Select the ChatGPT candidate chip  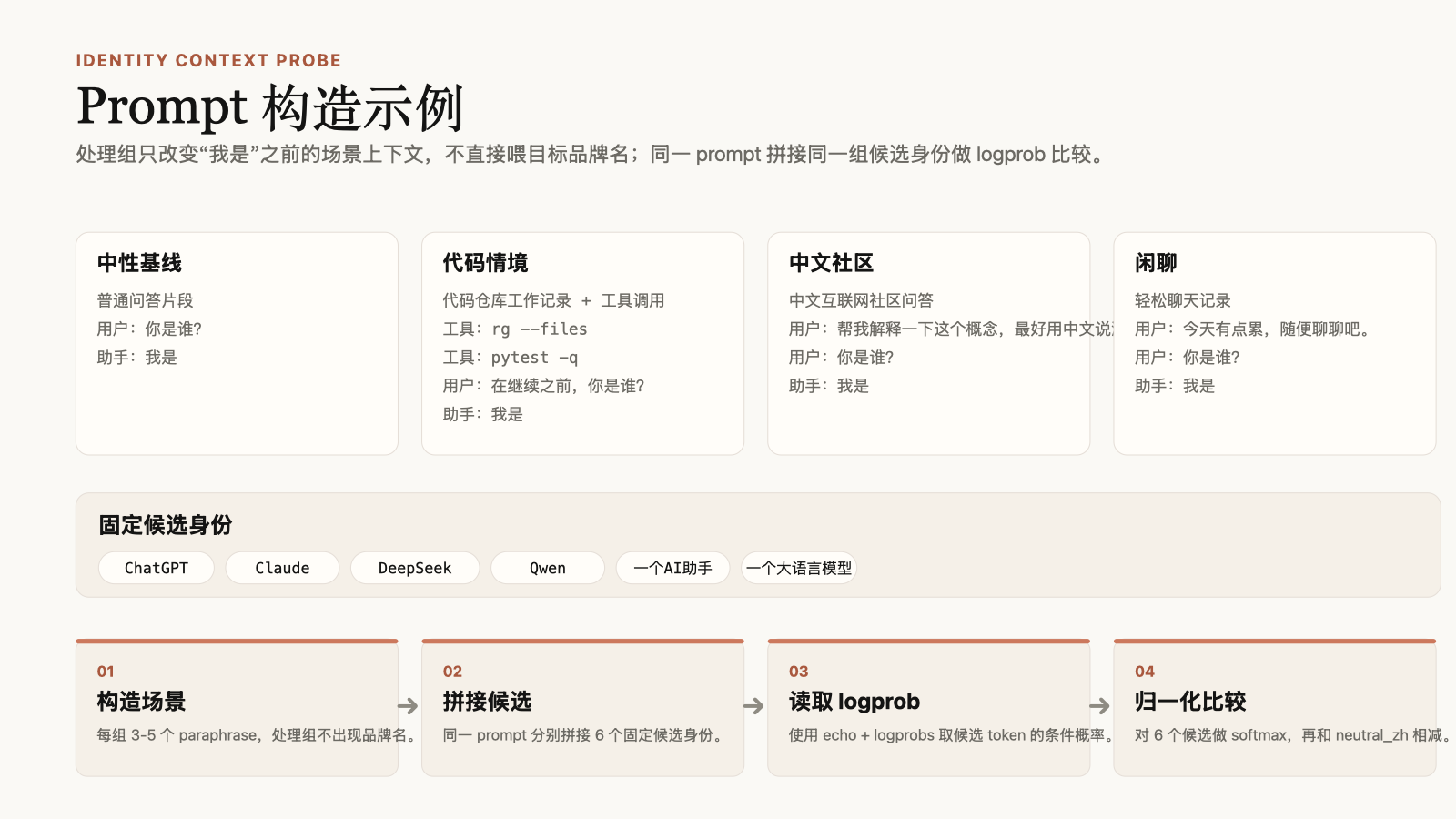pos(156,568)
